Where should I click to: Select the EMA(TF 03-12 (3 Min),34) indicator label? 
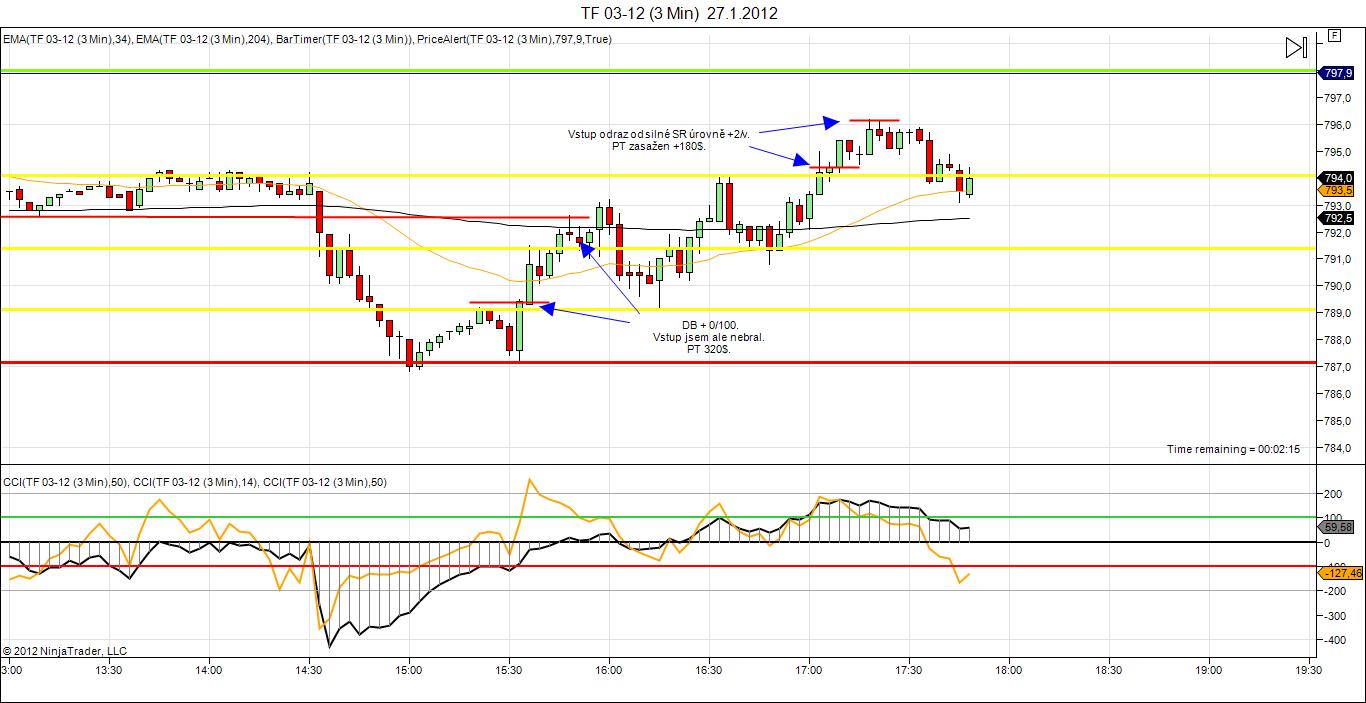(x=67, y=39)
